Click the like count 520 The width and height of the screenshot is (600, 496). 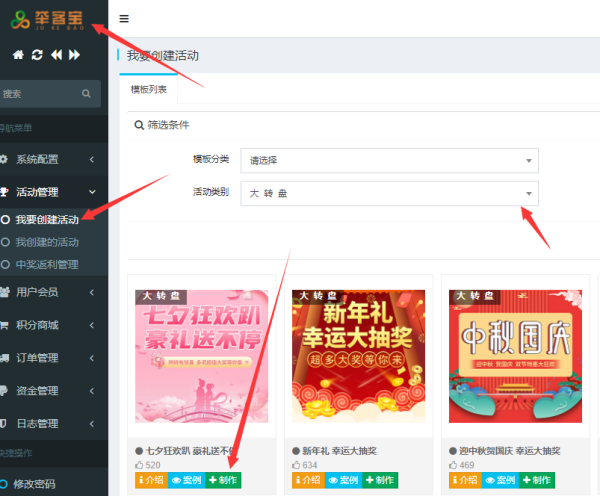click(x=153, y=465)
